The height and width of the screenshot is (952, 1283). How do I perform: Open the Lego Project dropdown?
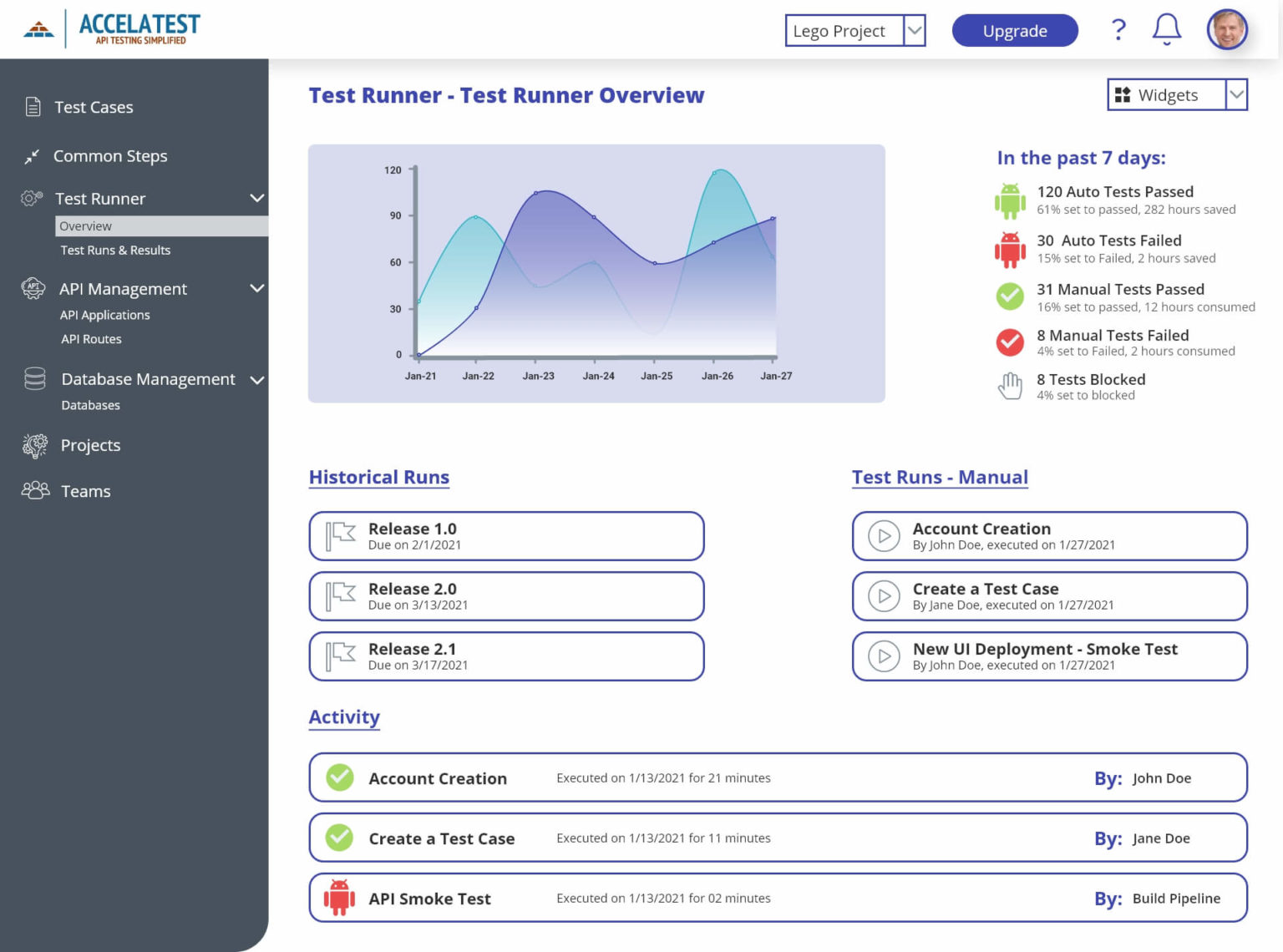915,31
